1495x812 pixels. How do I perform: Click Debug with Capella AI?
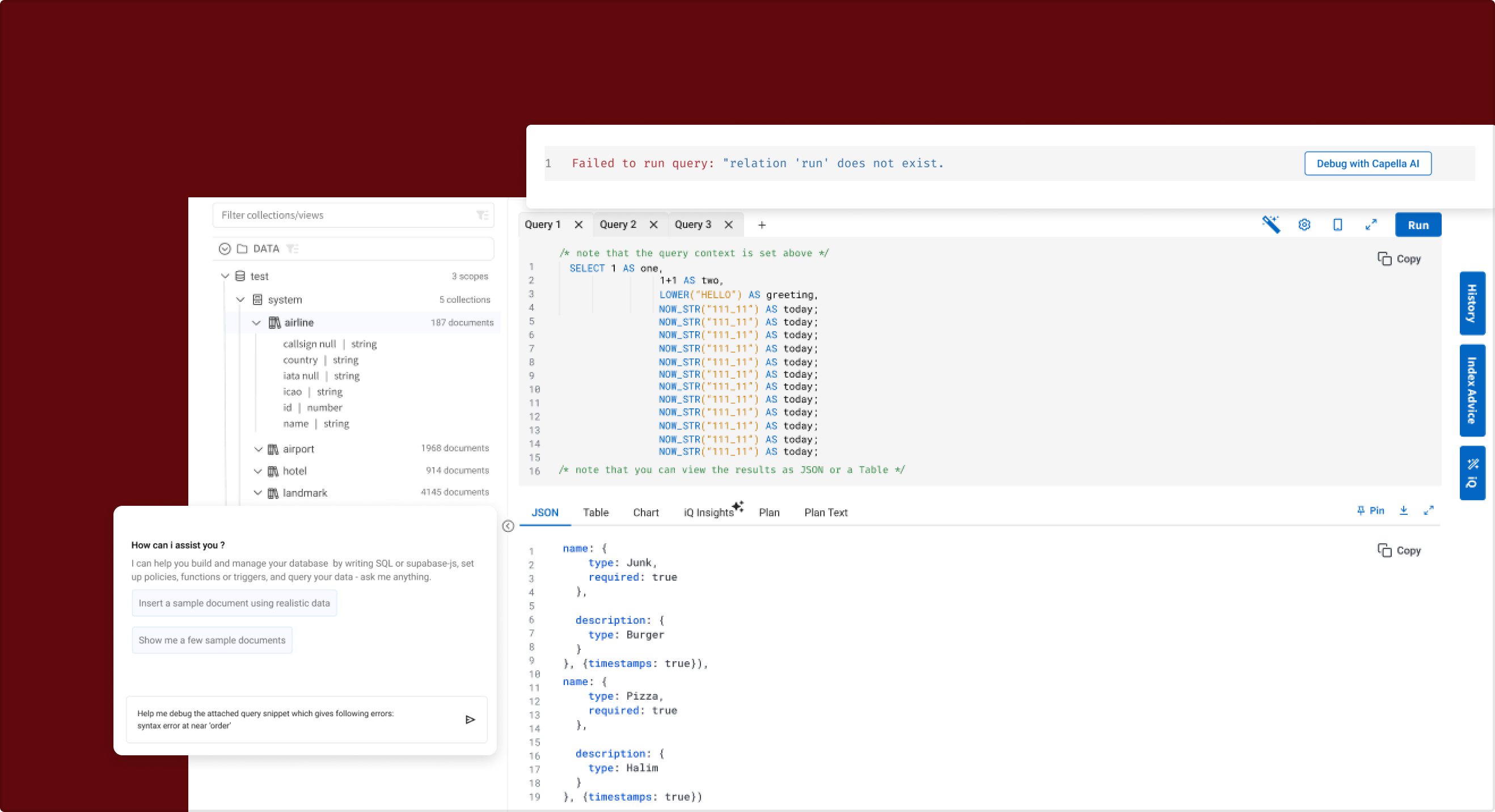[x=1367, y=164]
